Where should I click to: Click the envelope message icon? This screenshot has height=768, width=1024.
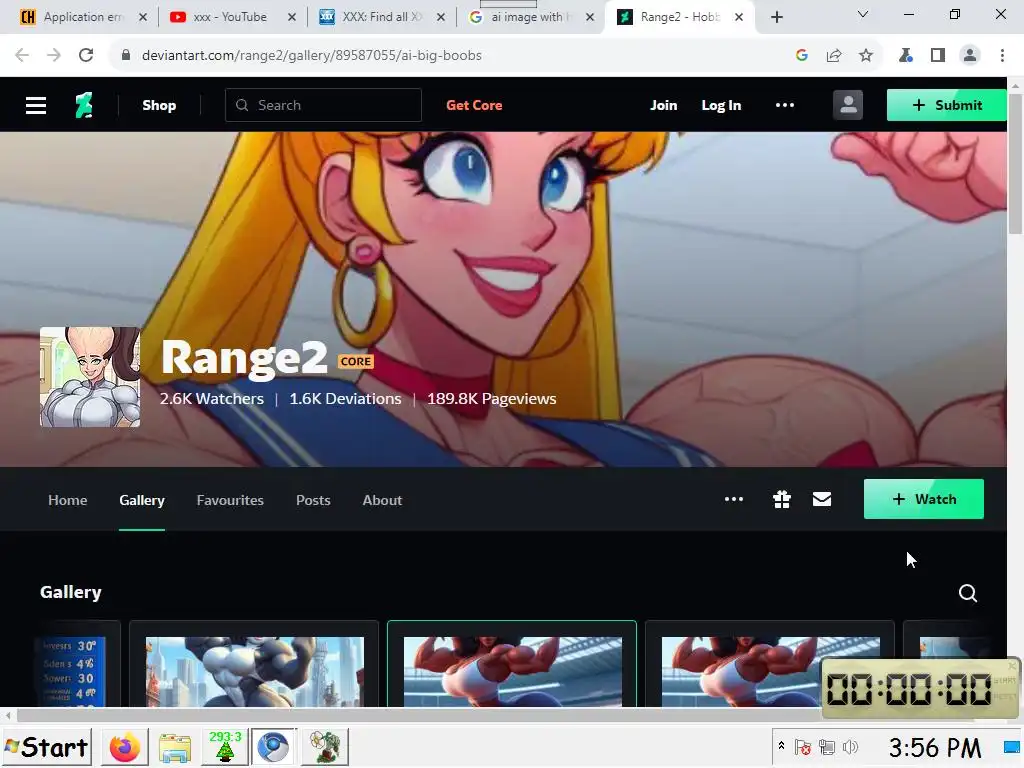[x=822, y=500]
